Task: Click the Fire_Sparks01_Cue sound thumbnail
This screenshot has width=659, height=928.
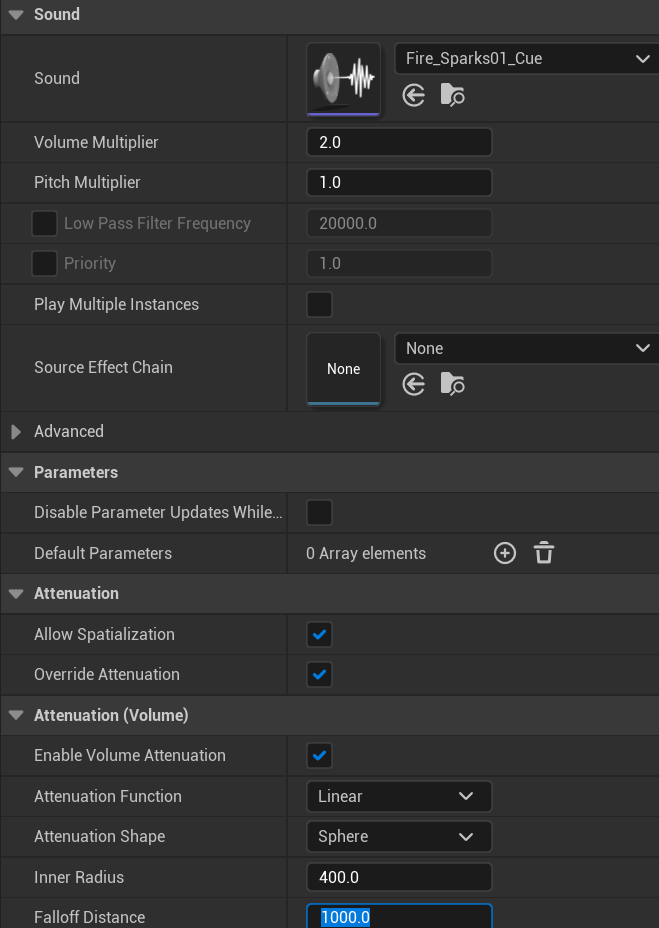Action: coord(343,78)
